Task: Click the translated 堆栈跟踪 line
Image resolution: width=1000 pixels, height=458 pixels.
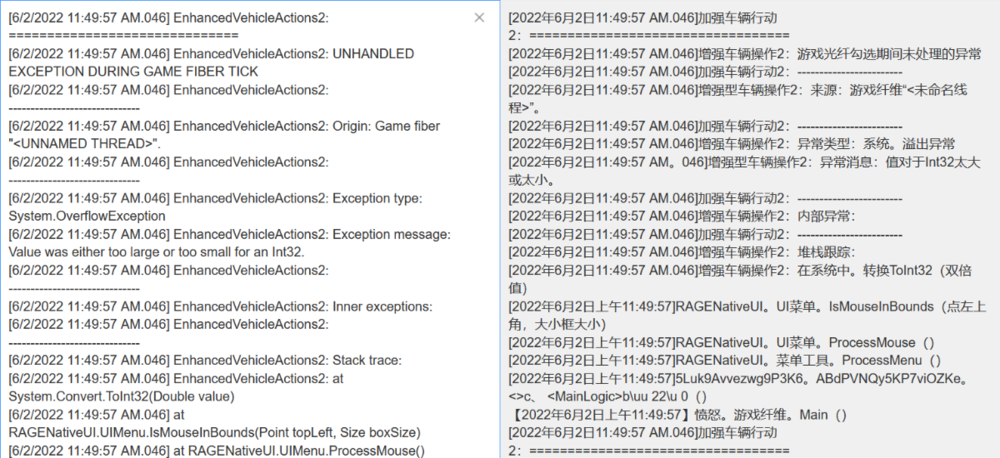Action: (682, 253)
